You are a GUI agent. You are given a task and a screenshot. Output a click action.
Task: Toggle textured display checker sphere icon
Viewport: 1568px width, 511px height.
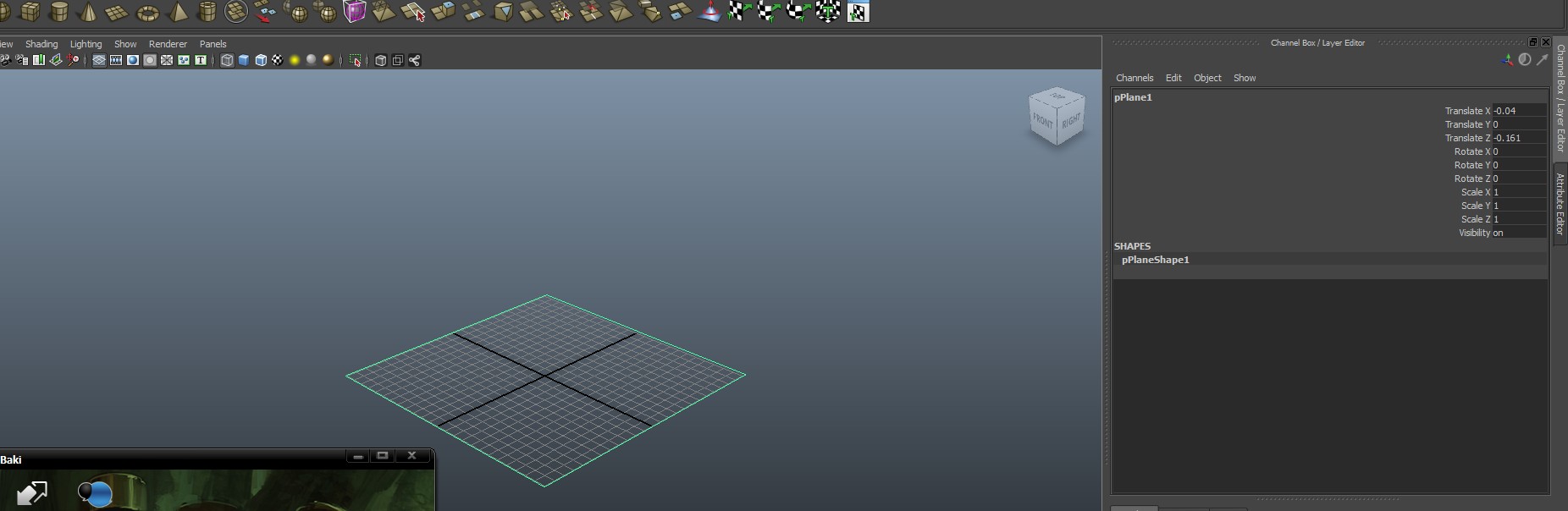point(277,60)
